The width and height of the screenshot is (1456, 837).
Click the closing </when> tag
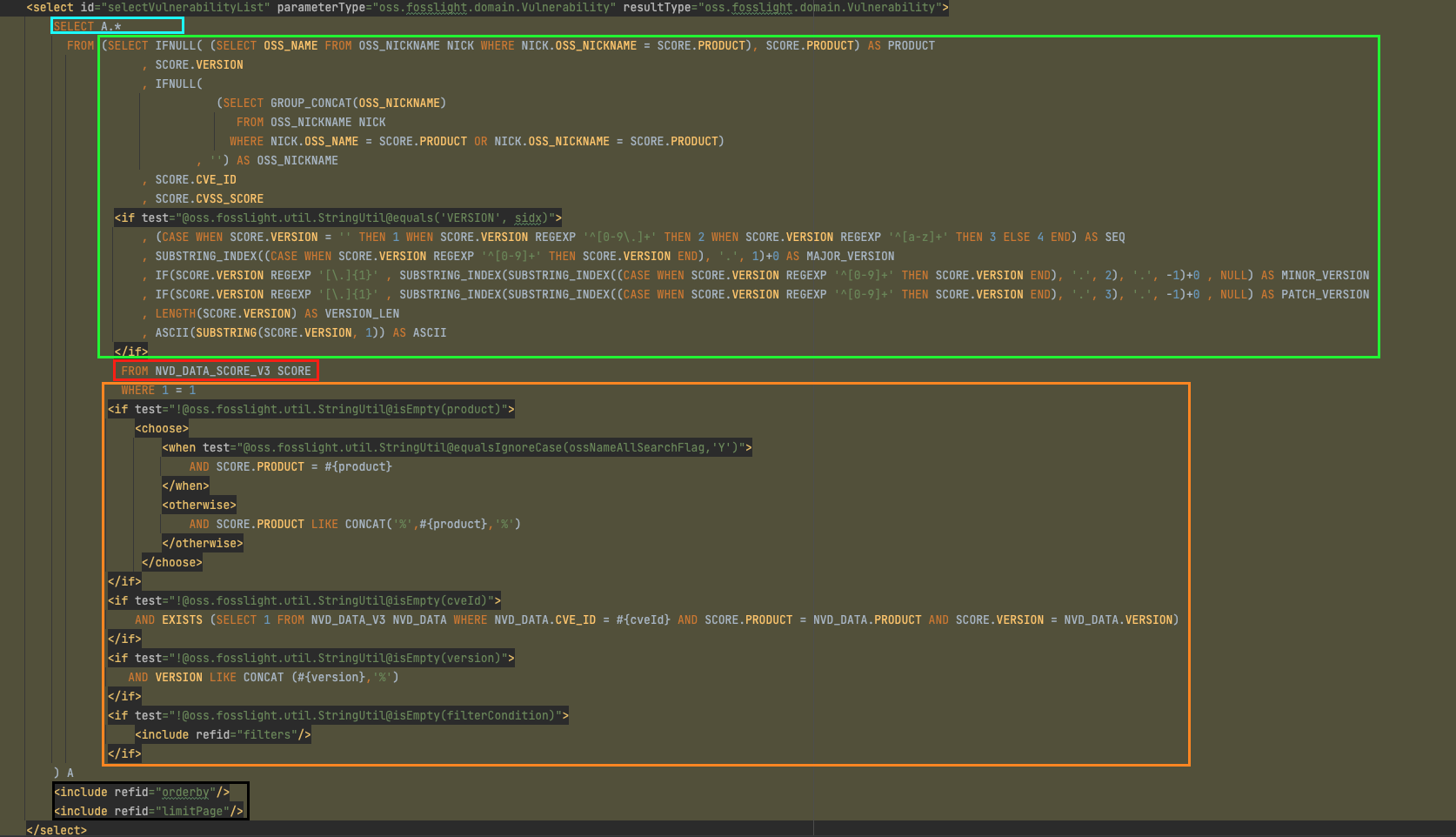pos(185,485)
